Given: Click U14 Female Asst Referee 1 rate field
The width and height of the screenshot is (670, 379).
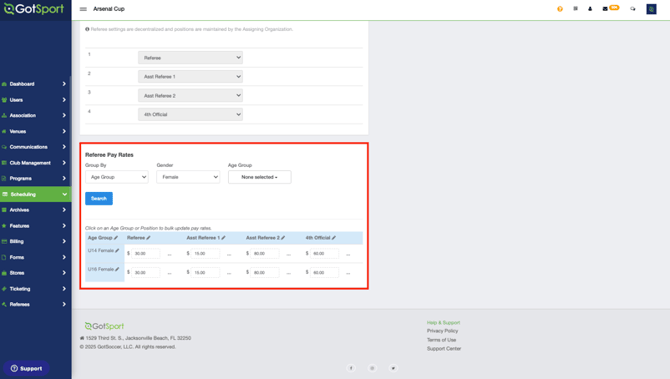Looking at the screenshot, I should [206, 253].
